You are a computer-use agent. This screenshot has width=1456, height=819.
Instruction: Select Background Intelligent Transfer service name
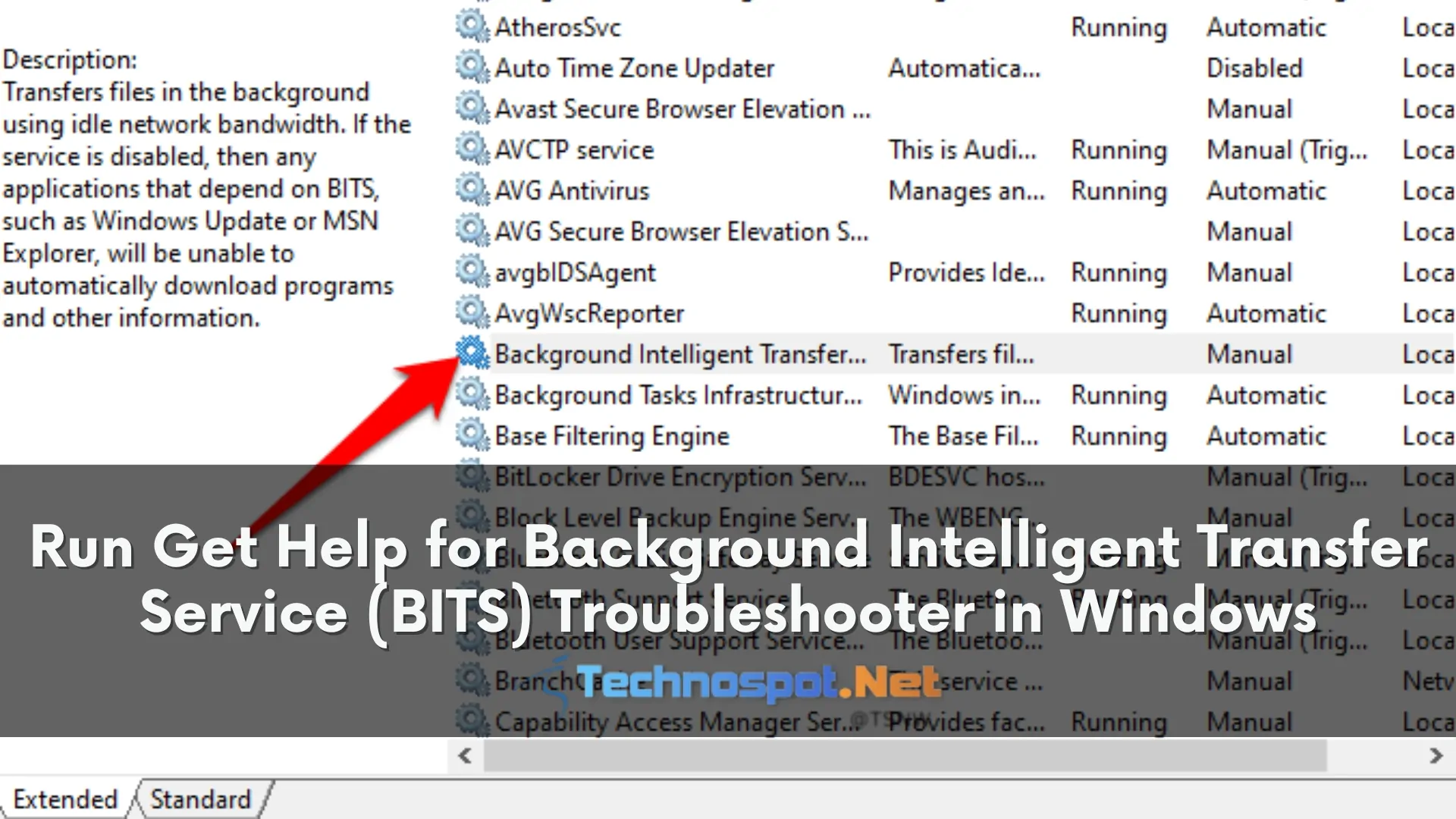tap(680, 355)
